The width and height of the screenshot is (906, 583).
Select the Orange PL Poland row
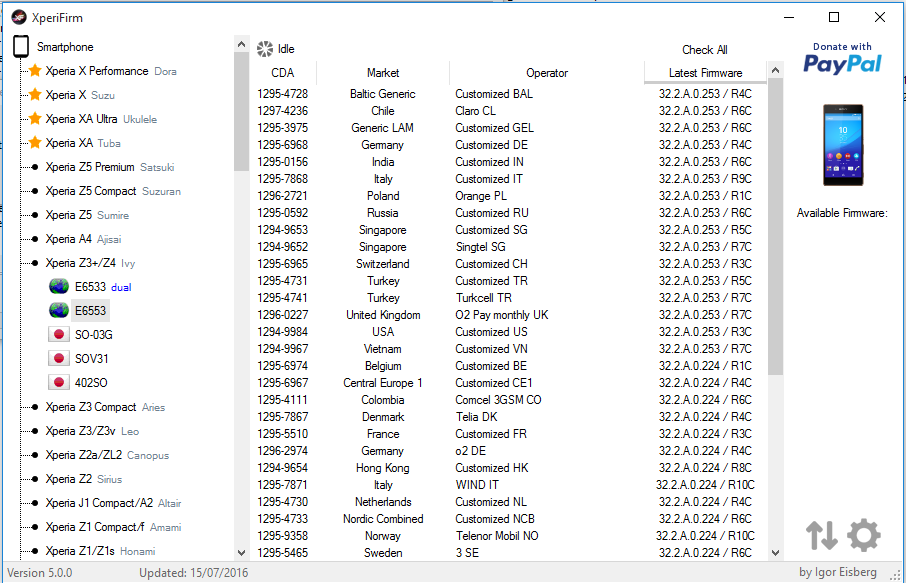(508, 196)
